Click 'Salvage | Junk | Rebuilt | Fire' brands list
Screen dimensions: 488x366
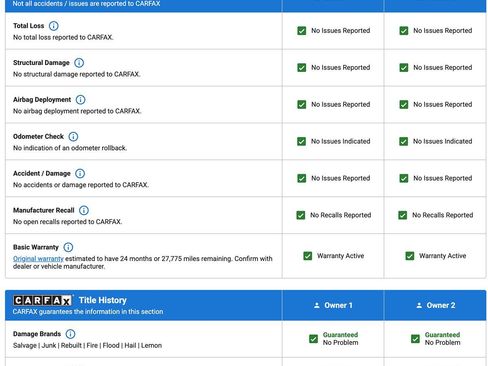(x=87, y=346)
